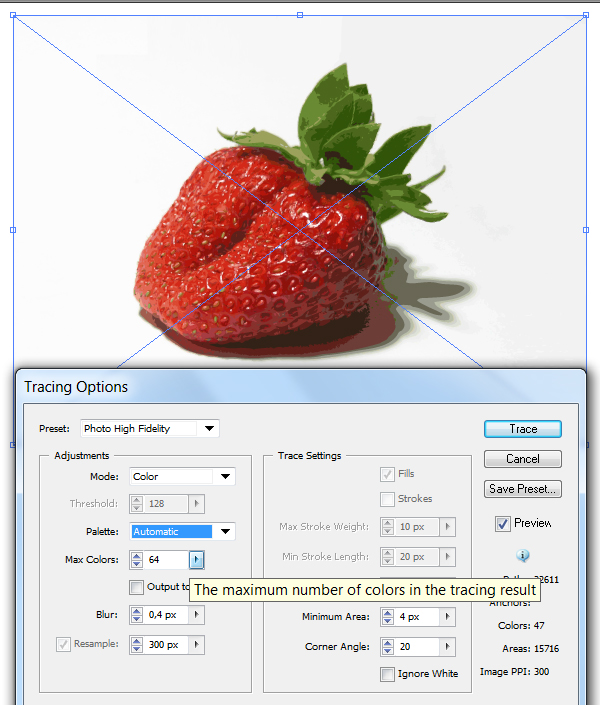The height and width of the screenshot is (705, 600).
Task: Enable the Output to Swatches checkbox
Action: [136, 587]
